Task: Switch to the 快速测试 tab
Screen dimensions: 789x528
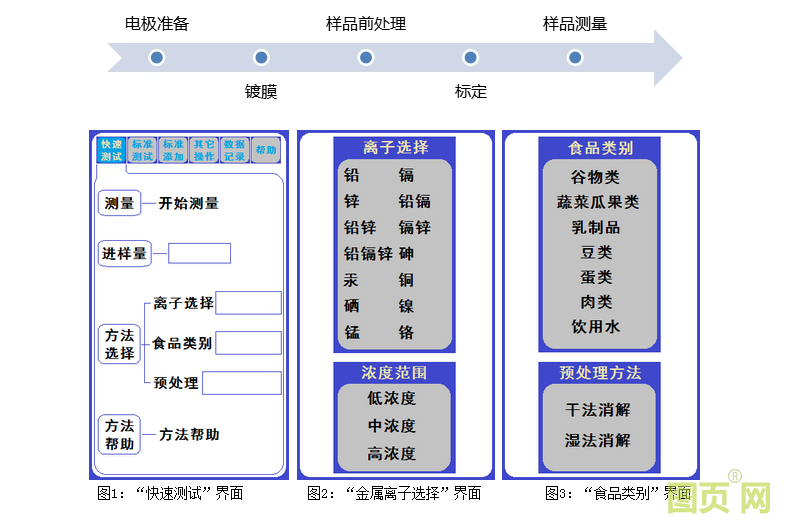Action: [x=111, y=150]
